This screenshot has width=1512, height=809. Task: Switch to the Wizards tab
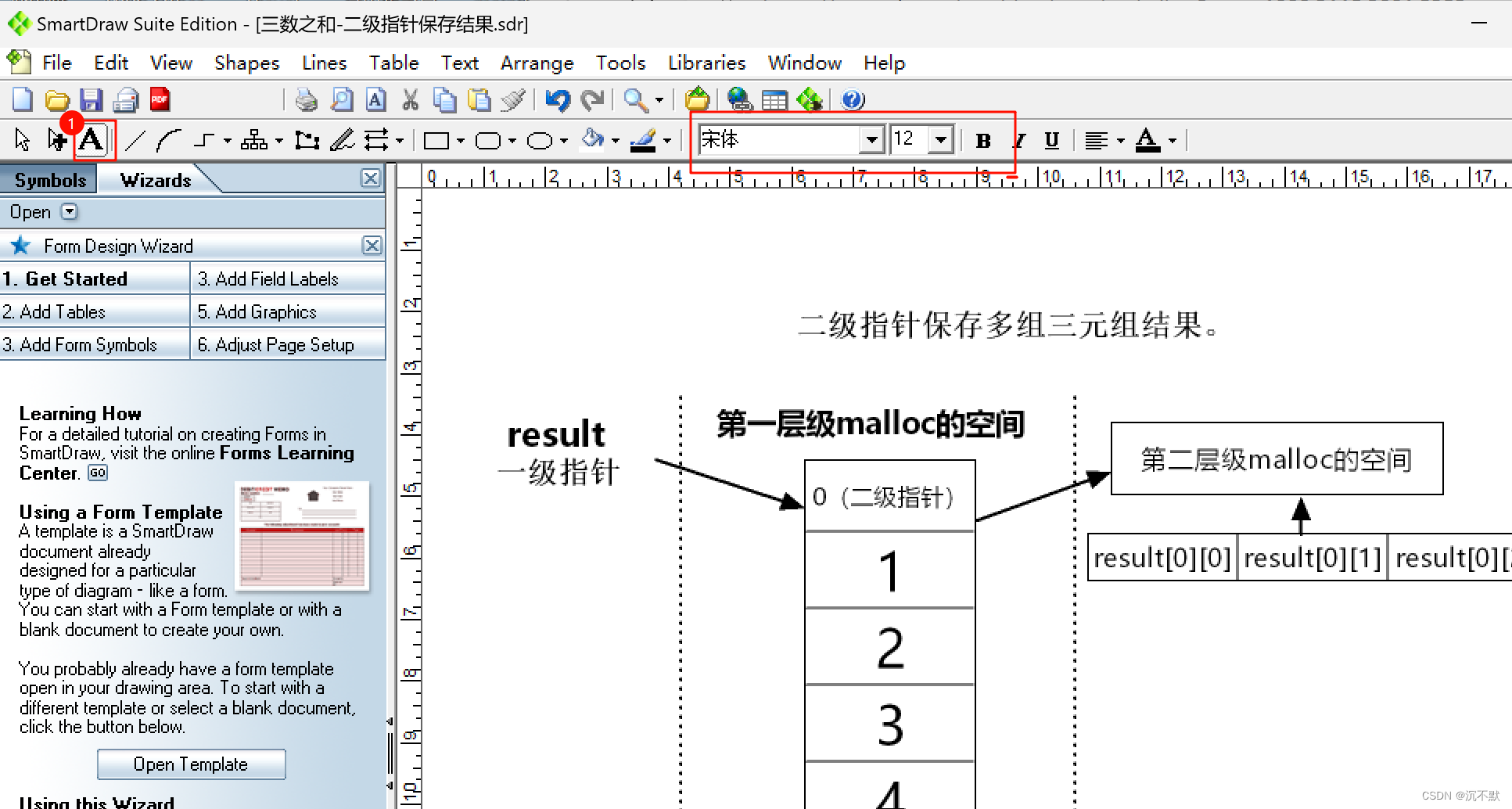click(x=156, y=180)
